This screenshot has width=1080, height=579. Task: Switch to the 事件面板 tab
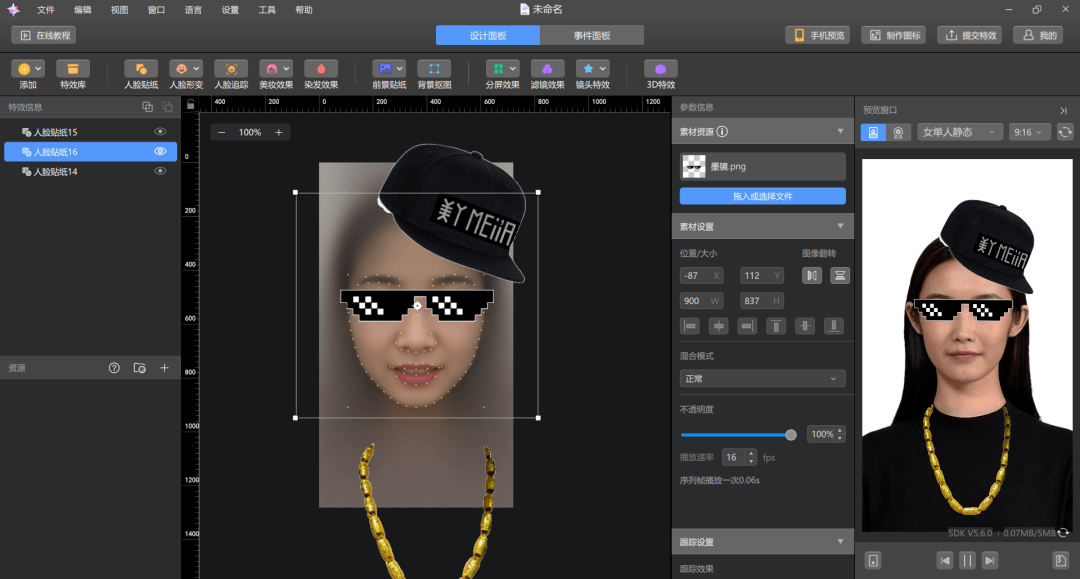[592, 35]
